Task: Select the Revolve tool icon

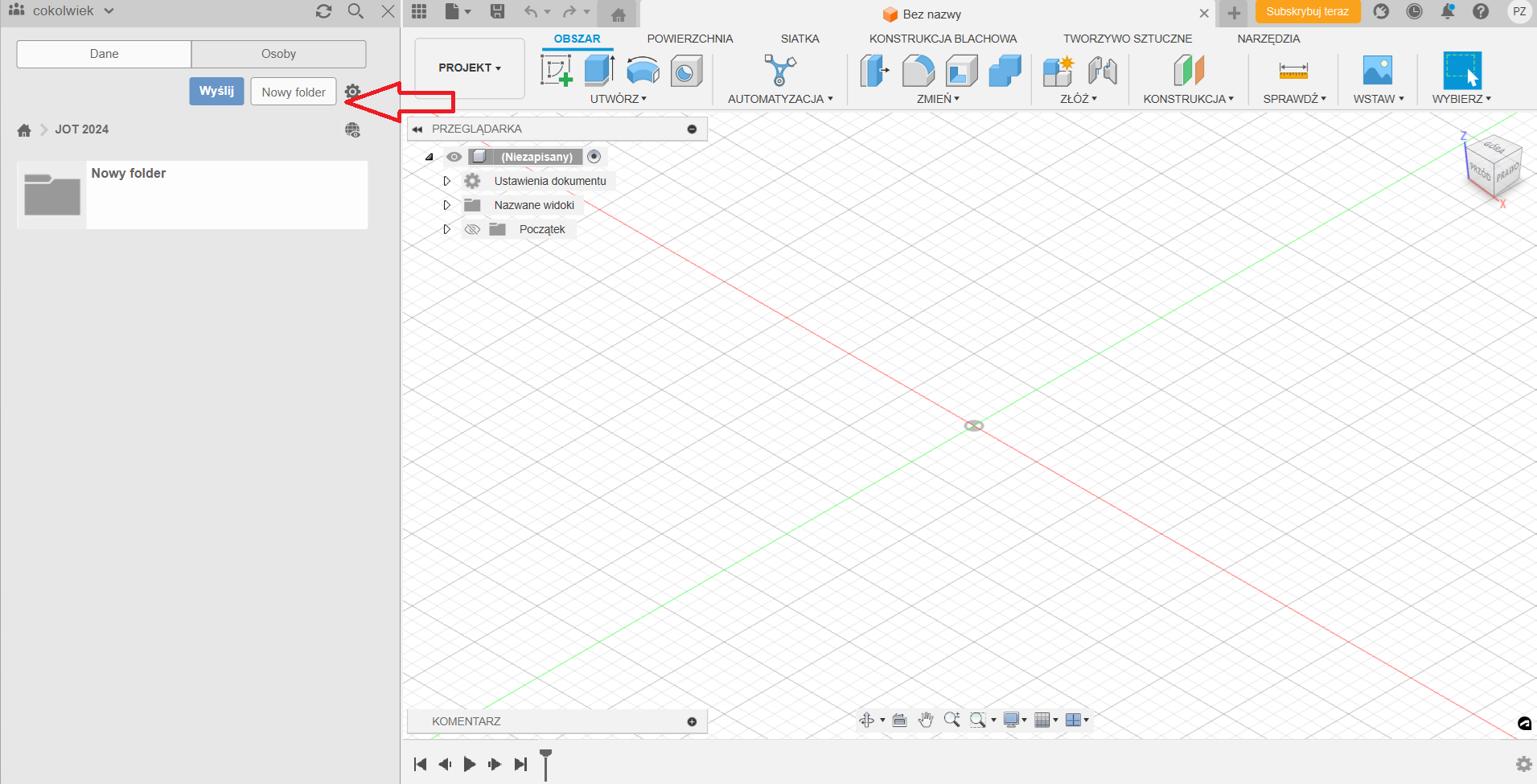Action: [x=642, y=71]
